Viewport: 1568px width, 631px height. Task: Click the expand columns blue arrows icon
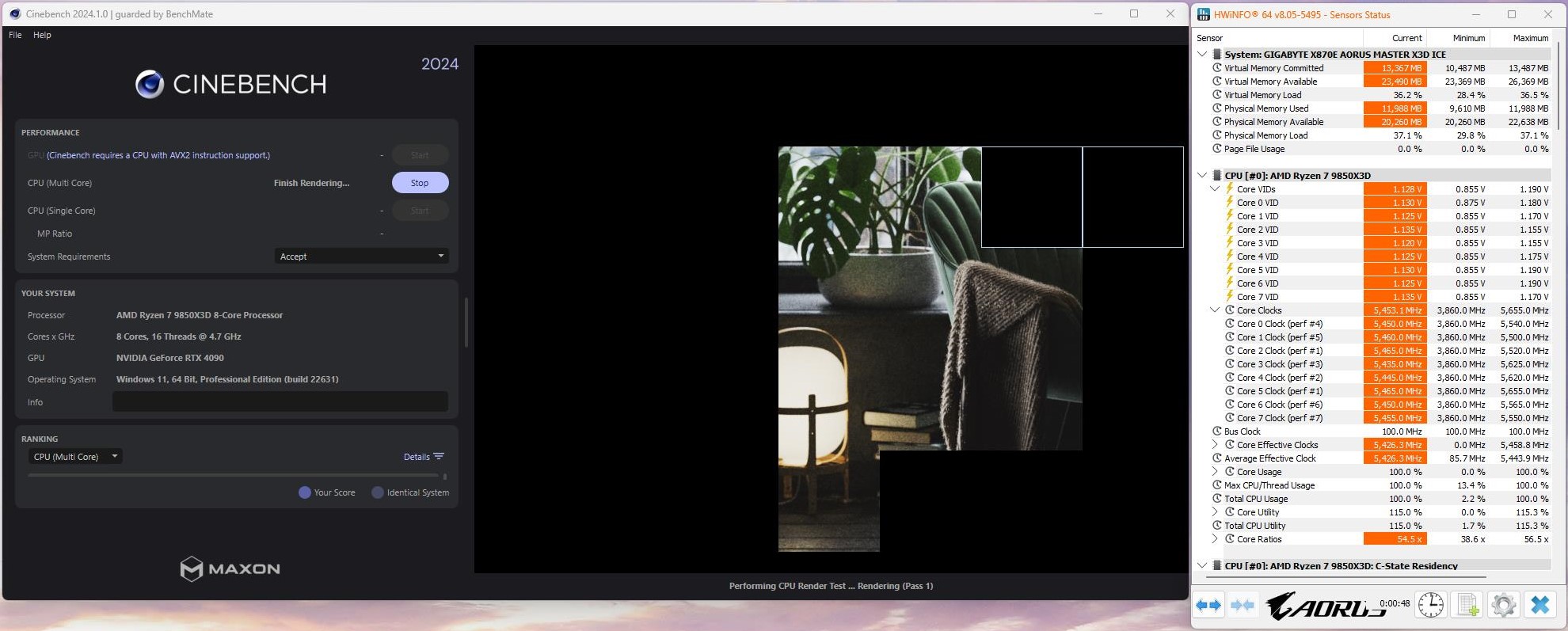click(1208, 606)
